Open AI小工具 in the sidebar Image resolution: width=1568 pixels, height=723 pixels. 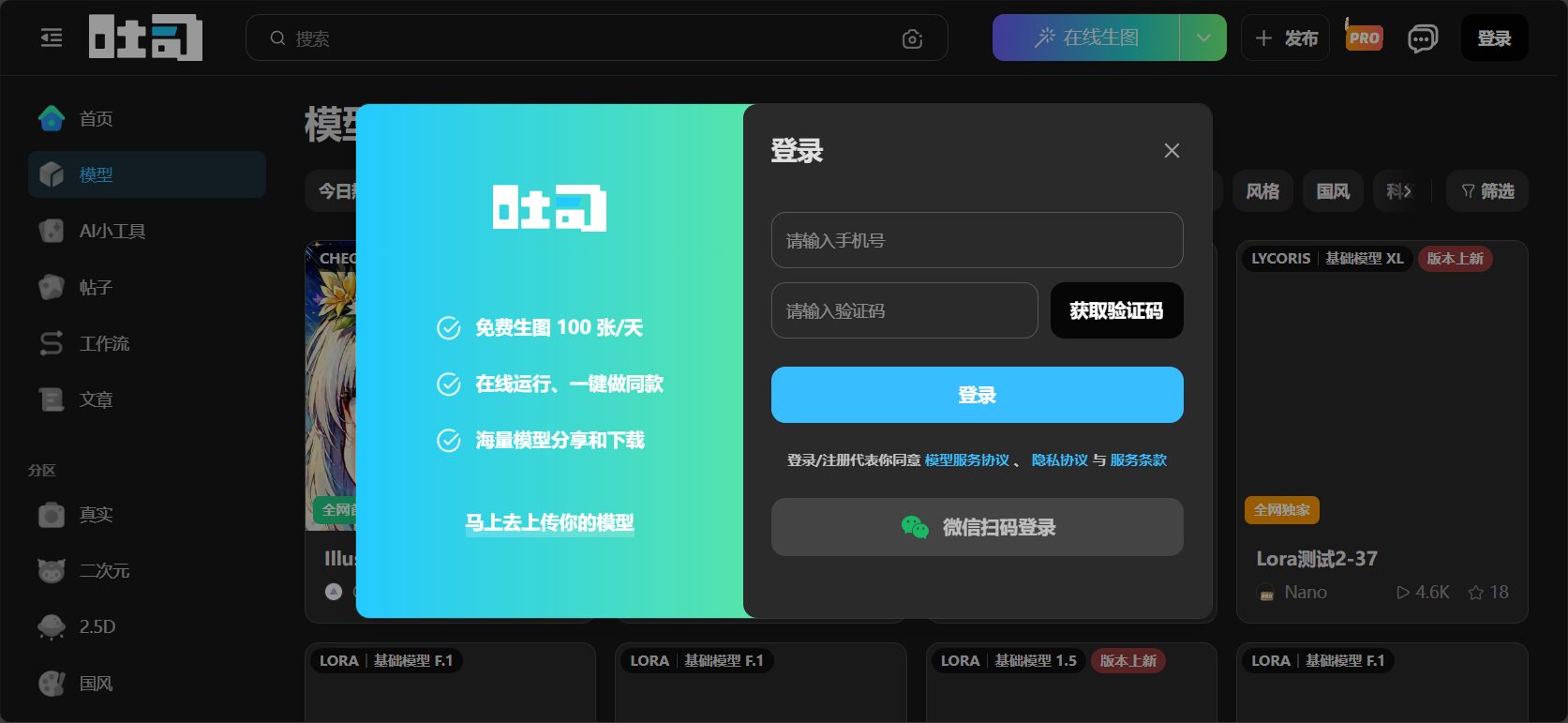[147, 231]
